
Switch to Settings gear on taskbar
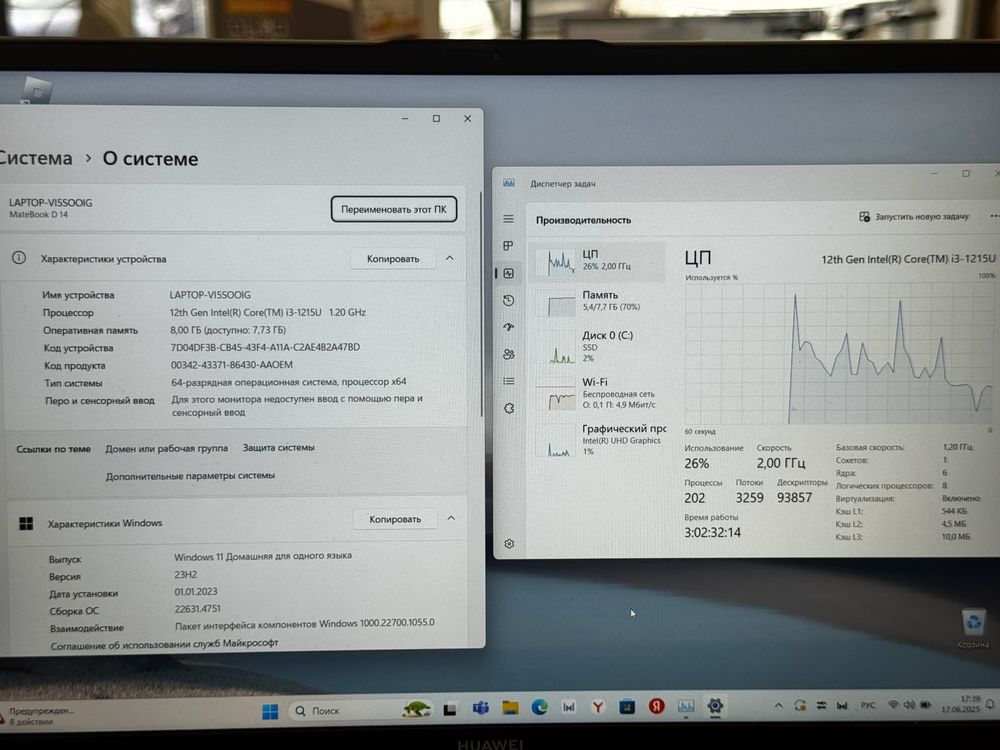715,706
